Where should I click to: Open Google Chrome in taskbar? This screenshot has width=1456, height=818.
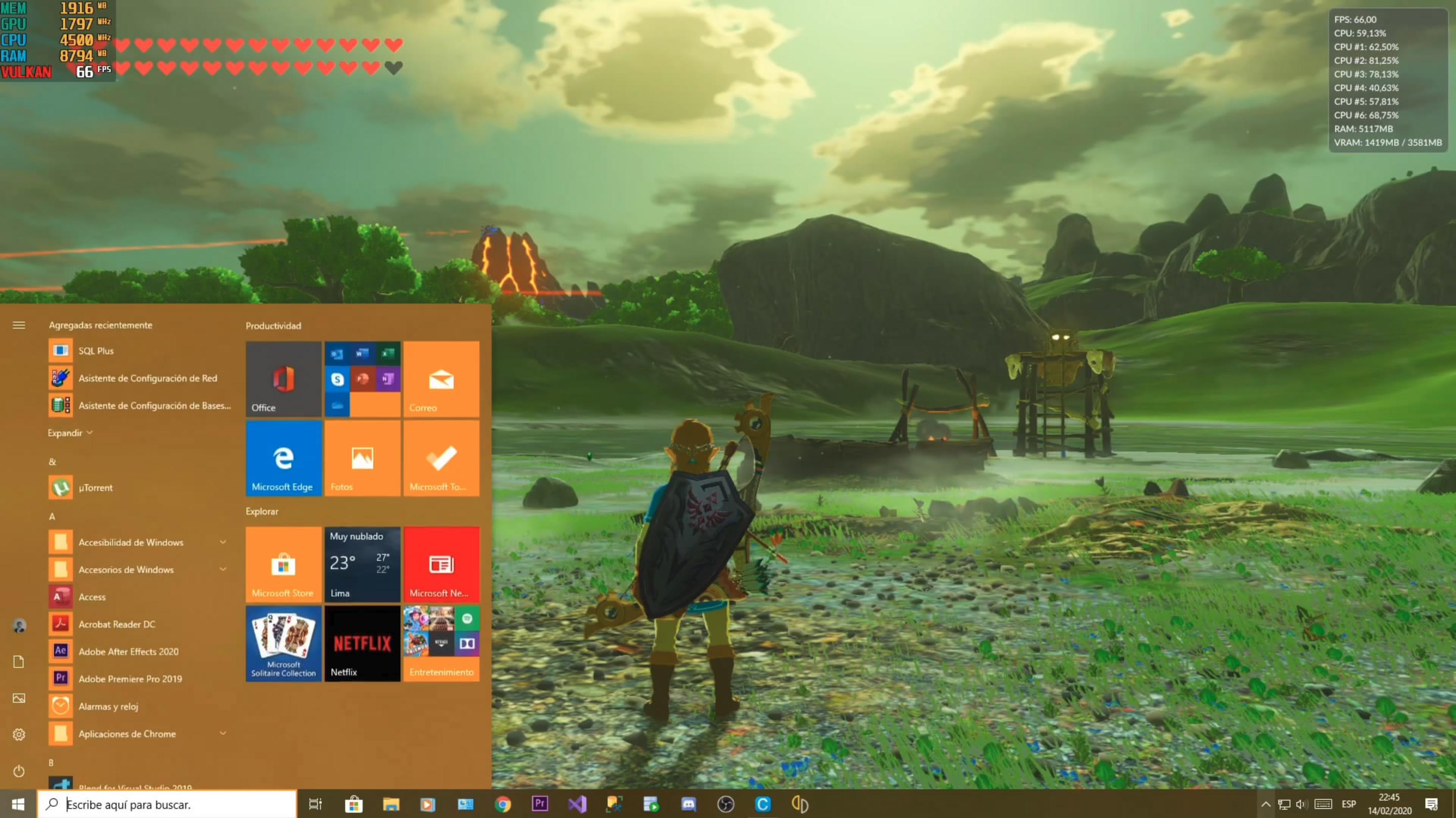503,804
